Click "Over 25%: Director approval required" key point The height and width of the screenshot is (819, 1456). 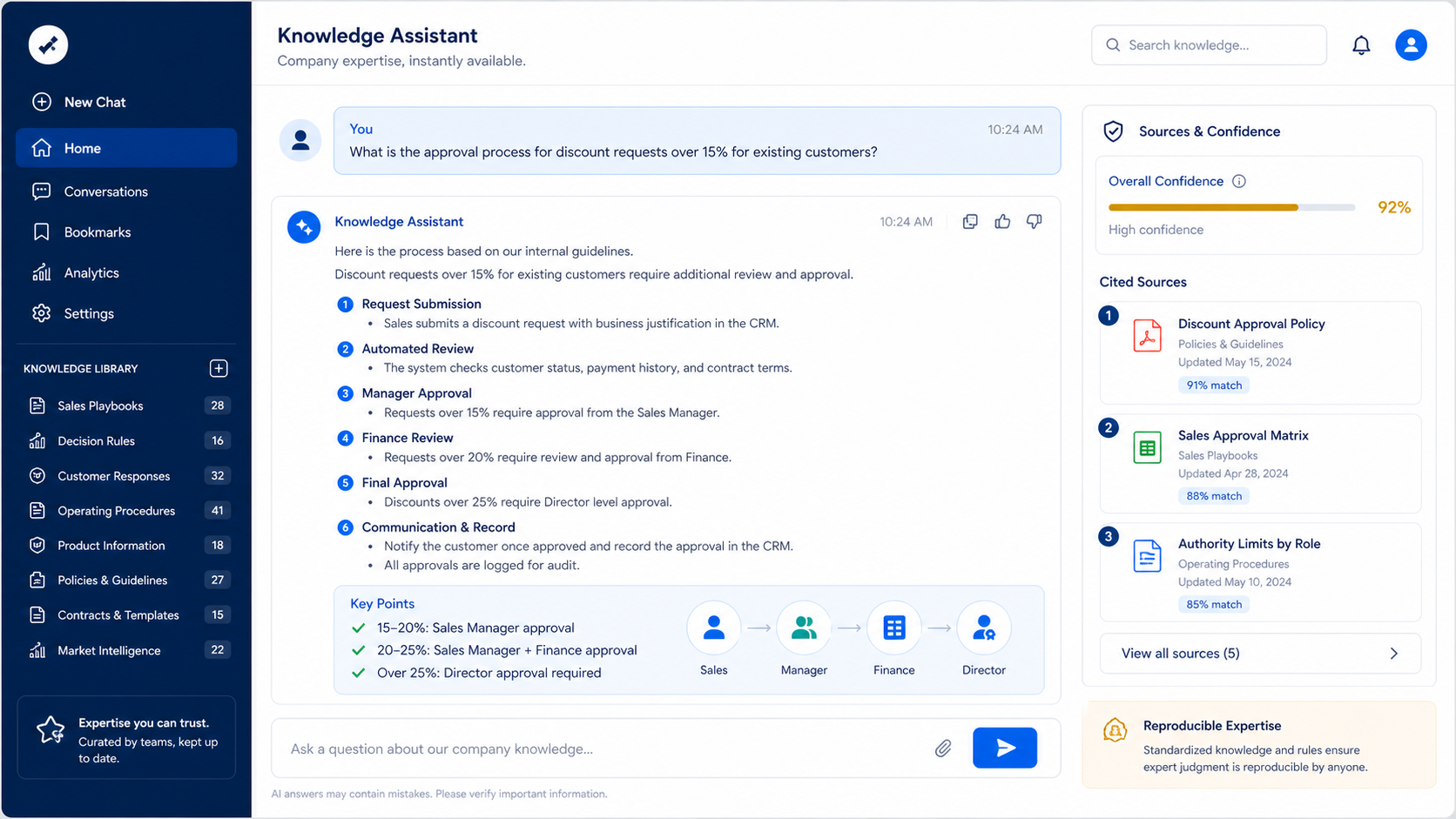click(489, 673)
